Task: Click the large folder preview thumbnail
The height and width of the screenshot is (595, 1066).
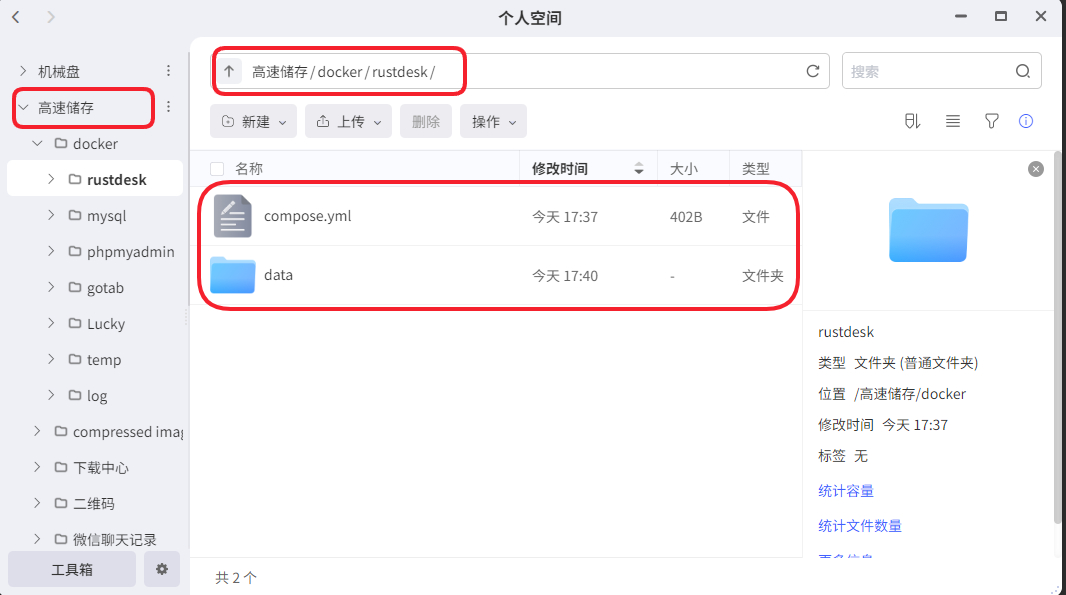Action: coord(928,230)
